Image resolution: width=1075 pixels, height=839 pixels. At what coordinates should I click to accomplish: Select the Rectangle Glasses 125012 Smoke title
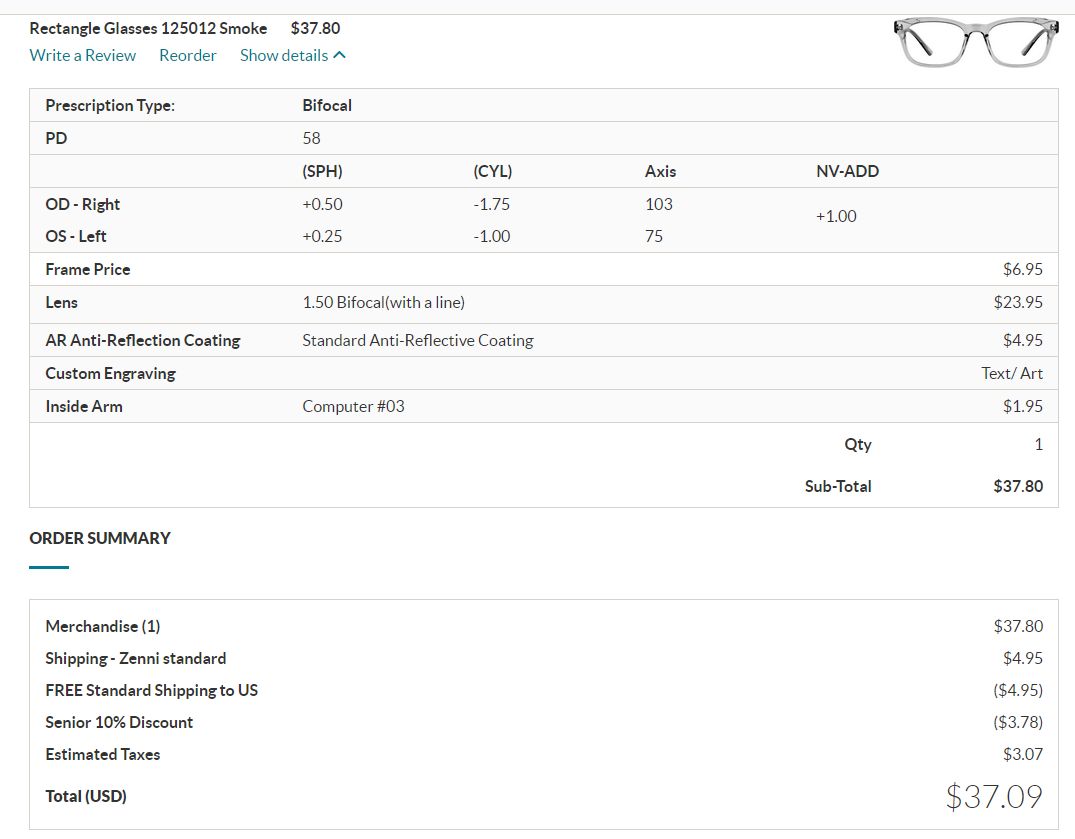coord(148,28)
